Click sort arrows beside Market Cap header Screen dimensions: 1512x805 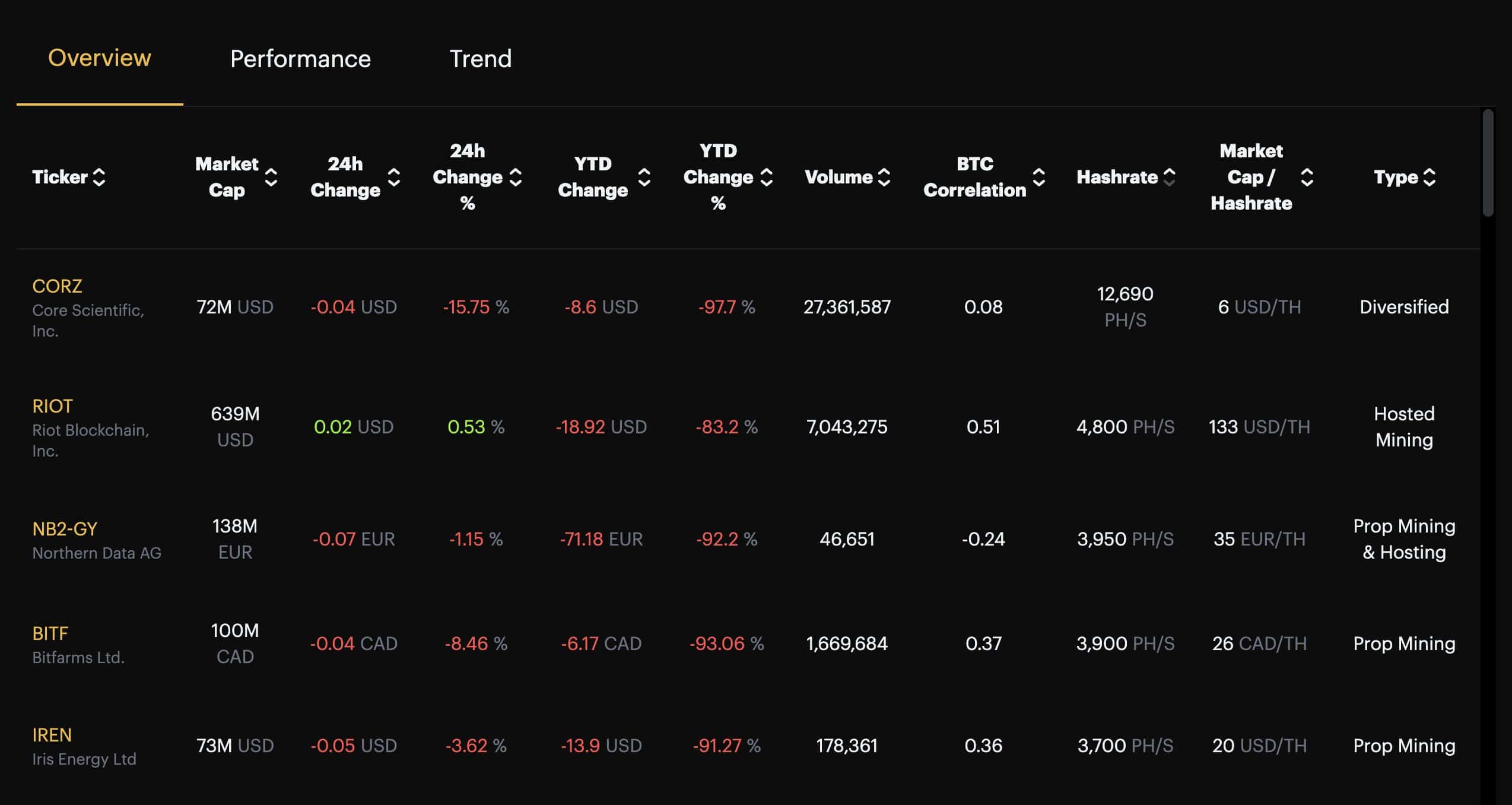pos(271,177)
